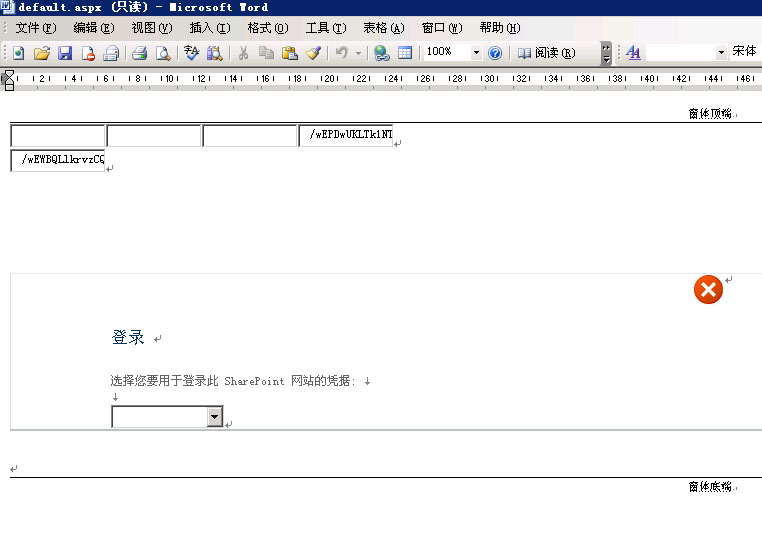
Task: Click the 窗体顶端 form top label
Action: click(x=710, y=114)
